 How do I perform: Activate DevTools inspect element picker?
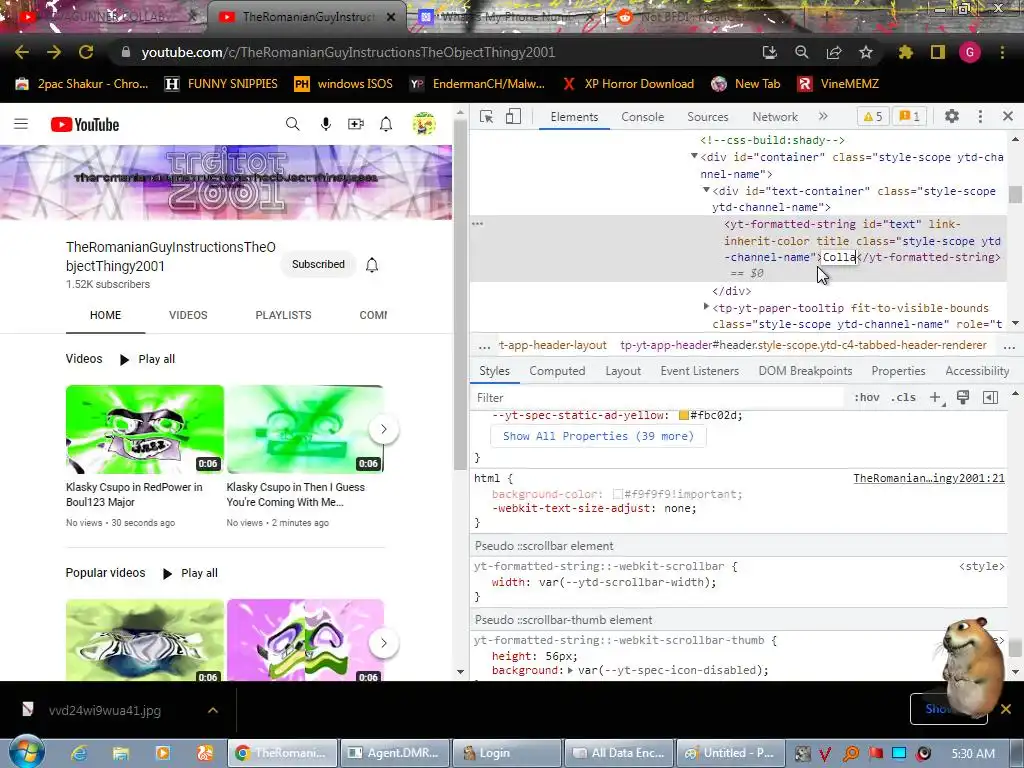pos(487,117)
